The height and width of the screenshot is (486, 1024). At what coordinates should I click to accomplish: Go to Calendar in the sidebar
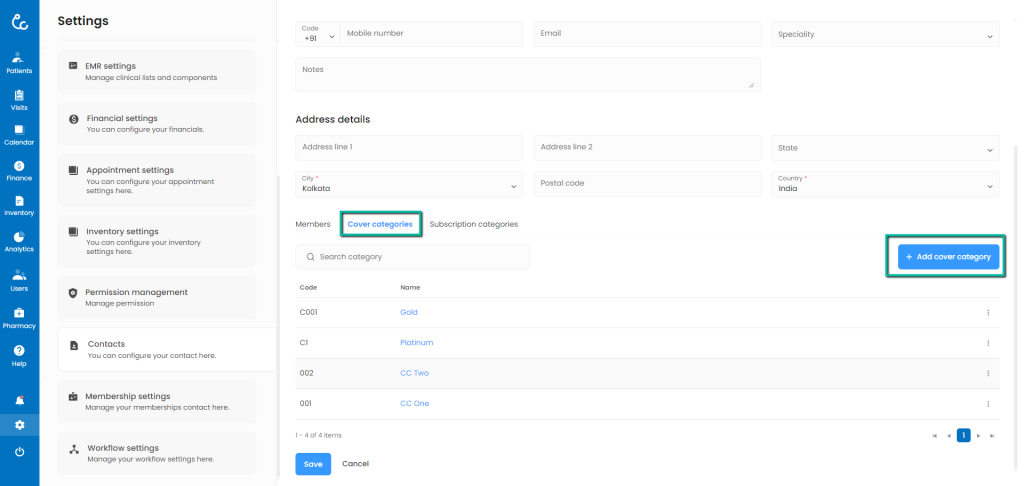(19, 134)
